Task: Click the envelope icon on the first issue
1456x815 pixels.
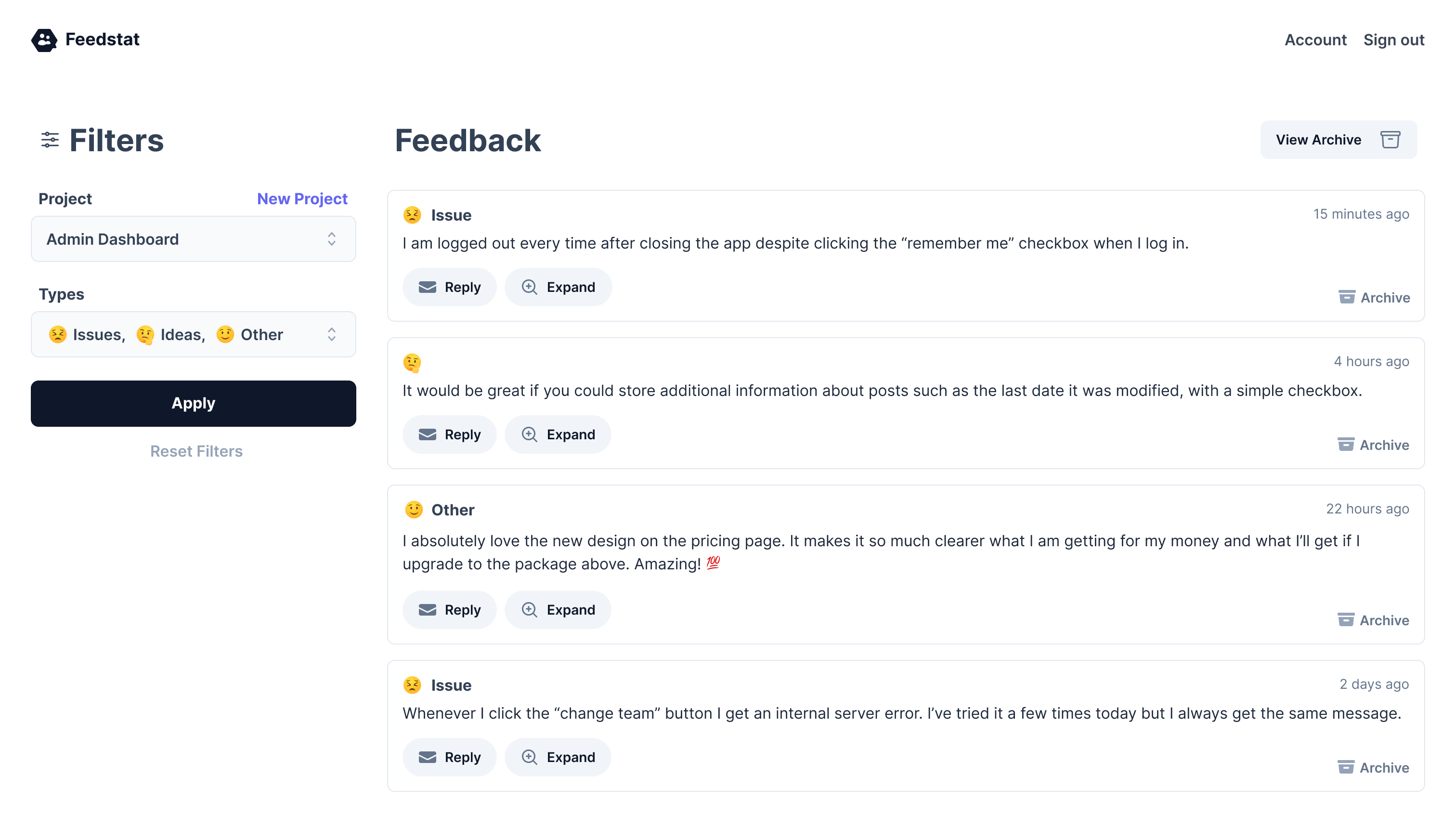Action: [427, 287]
